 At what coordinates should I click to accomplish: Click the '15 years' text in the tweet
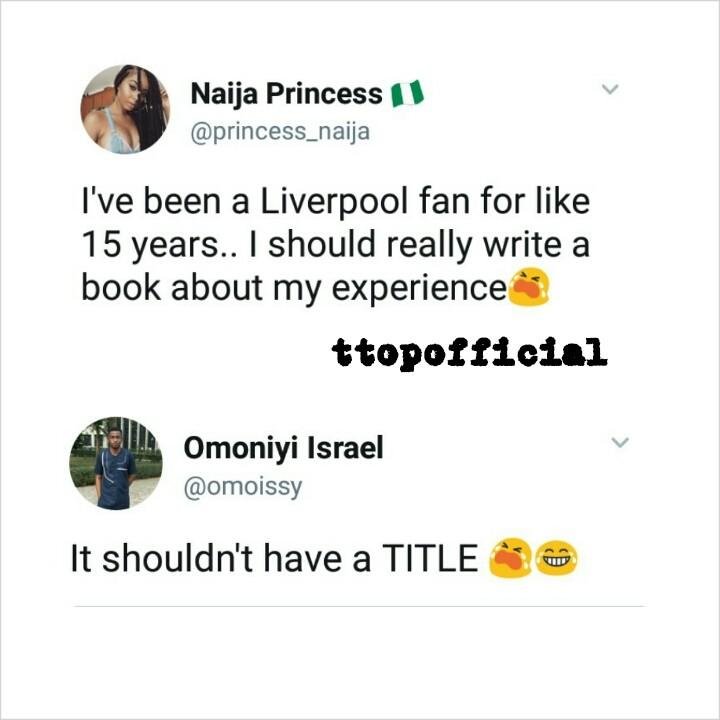(152, 245)
